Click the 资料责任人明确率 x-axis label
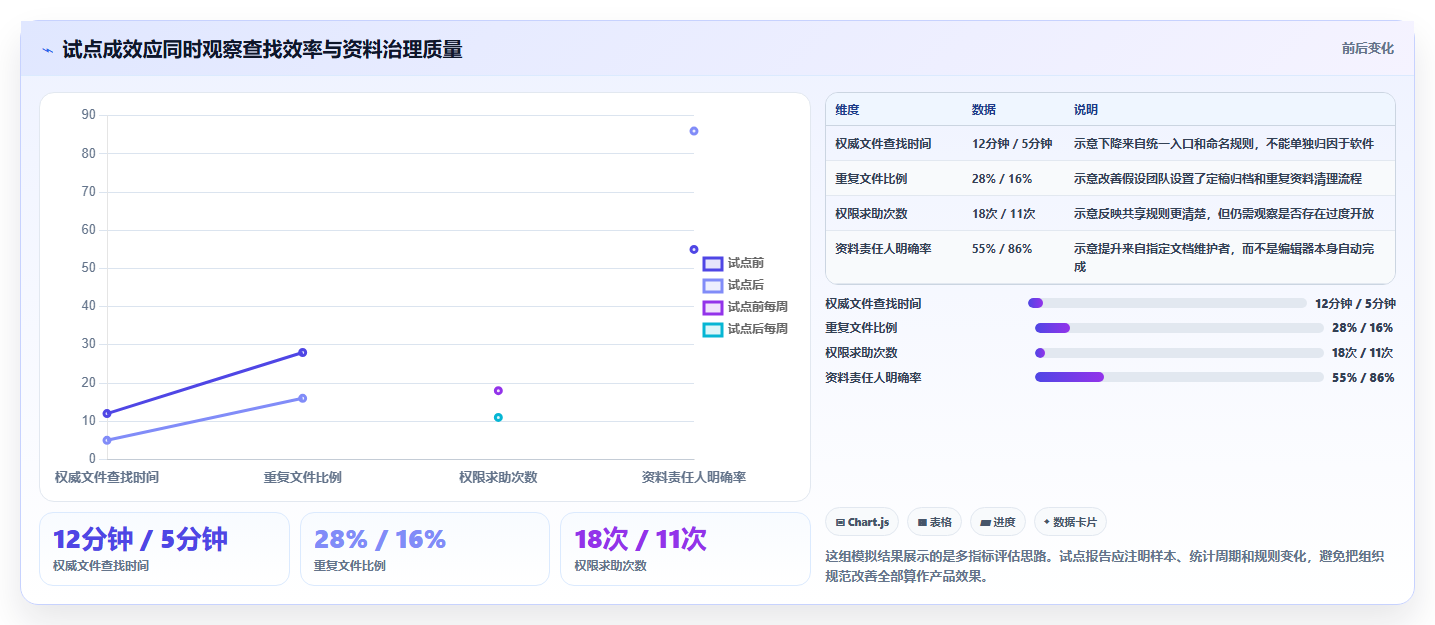Viewport: 1435px width, 625px height. [x=694, y=477]
